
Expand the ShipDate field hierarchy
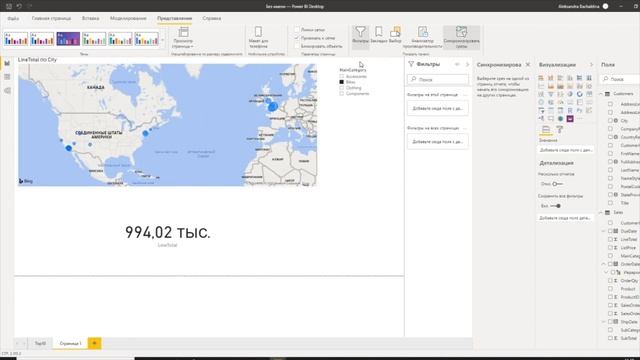(x=604, y=322)
